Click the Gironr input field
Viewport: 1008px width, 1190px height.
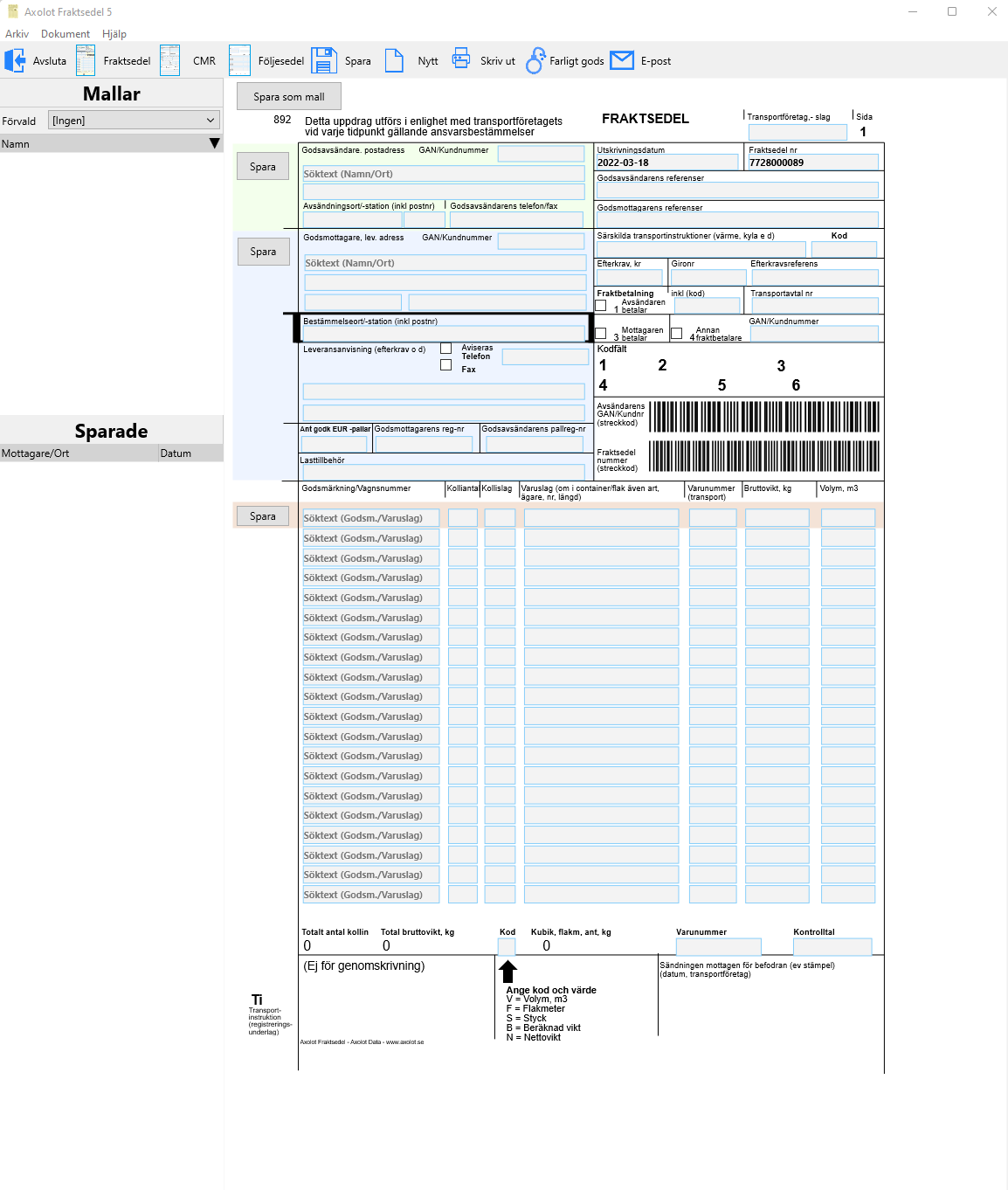[708, 277]
